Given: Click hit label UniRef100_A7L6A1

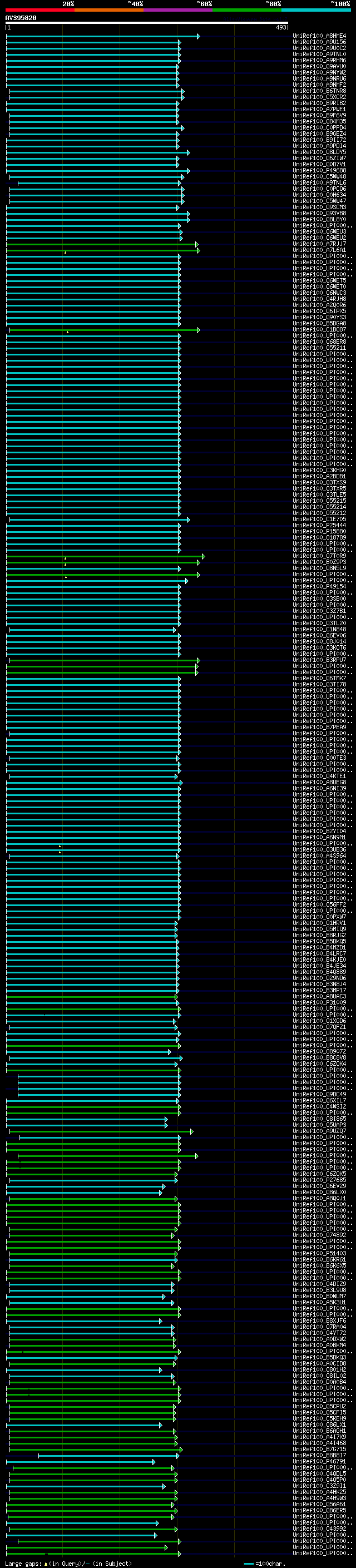Looking at the screenshot, I should point(319,250).
